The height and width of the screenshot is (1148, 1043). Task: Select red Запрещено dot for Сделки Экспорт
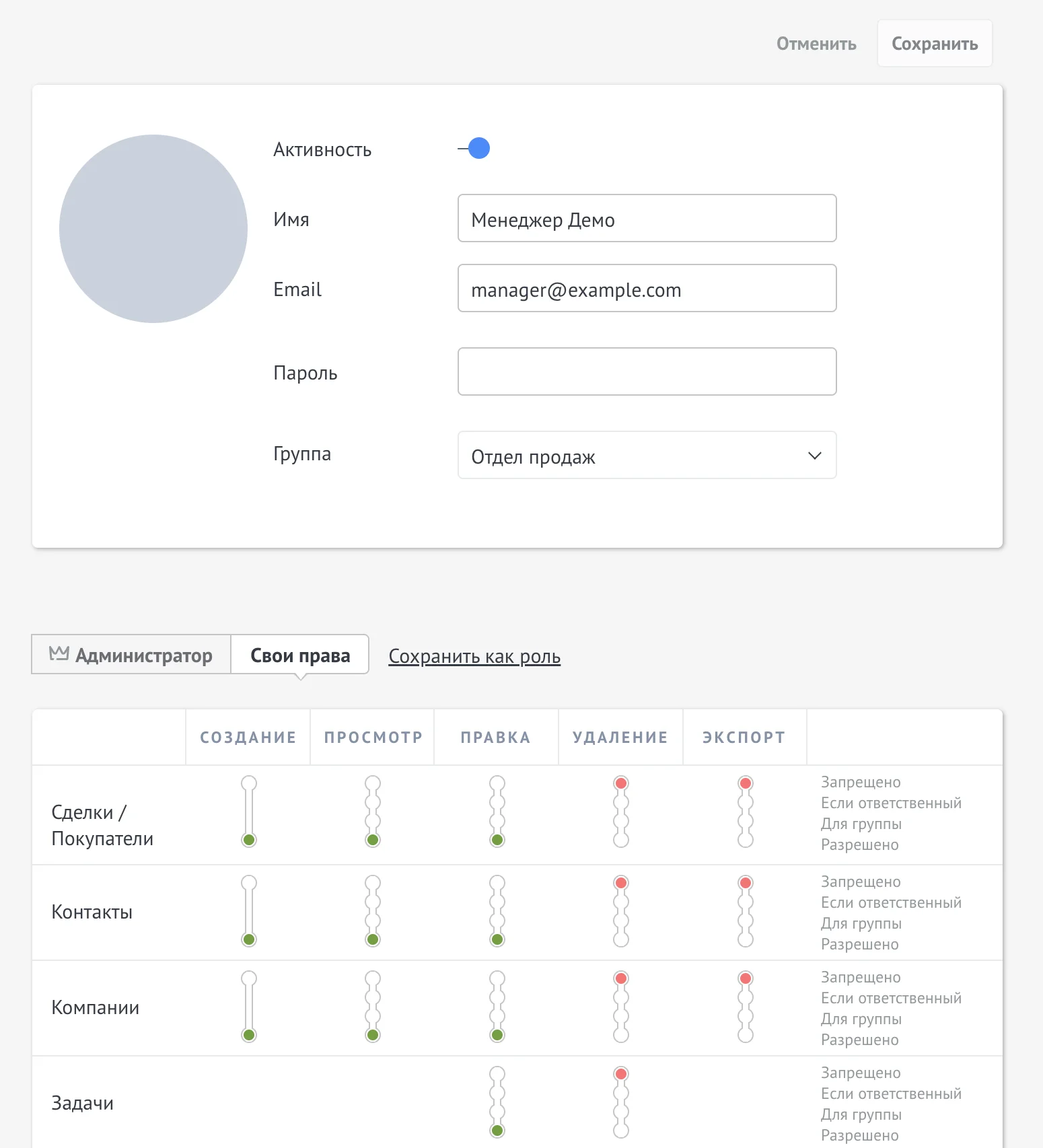(746, 783)
